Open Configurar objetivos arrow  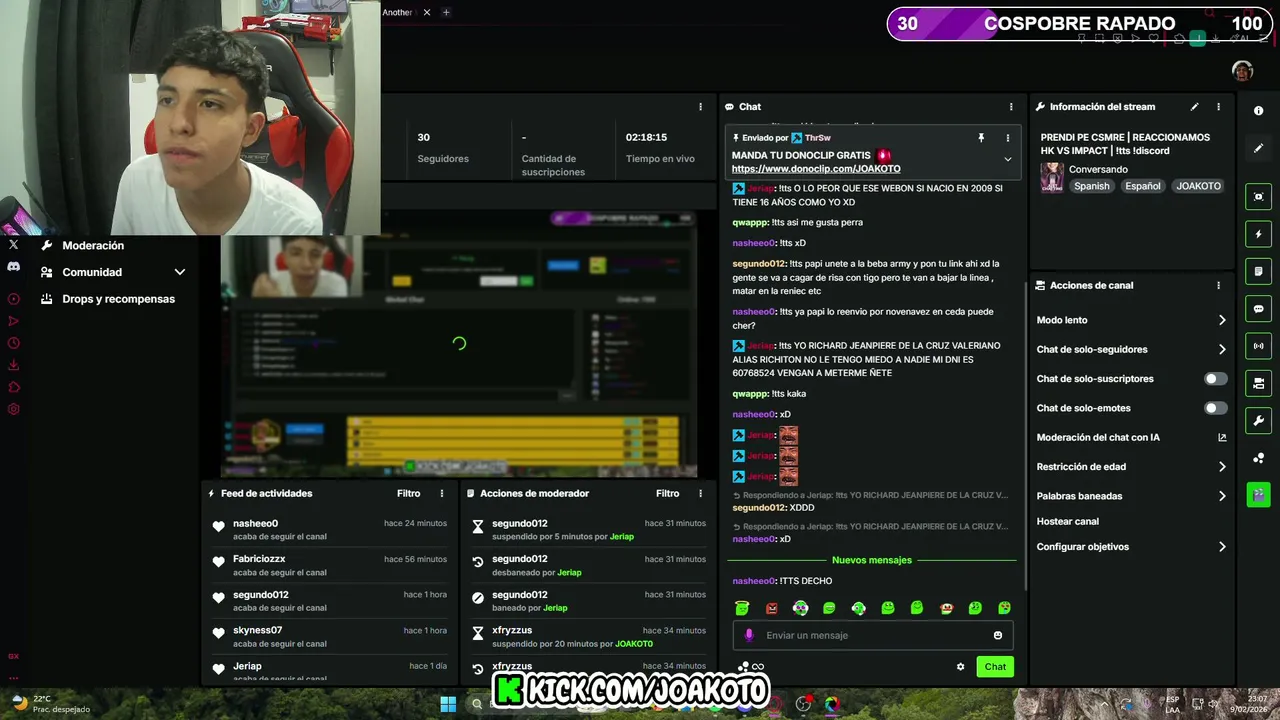point(1221,547)
